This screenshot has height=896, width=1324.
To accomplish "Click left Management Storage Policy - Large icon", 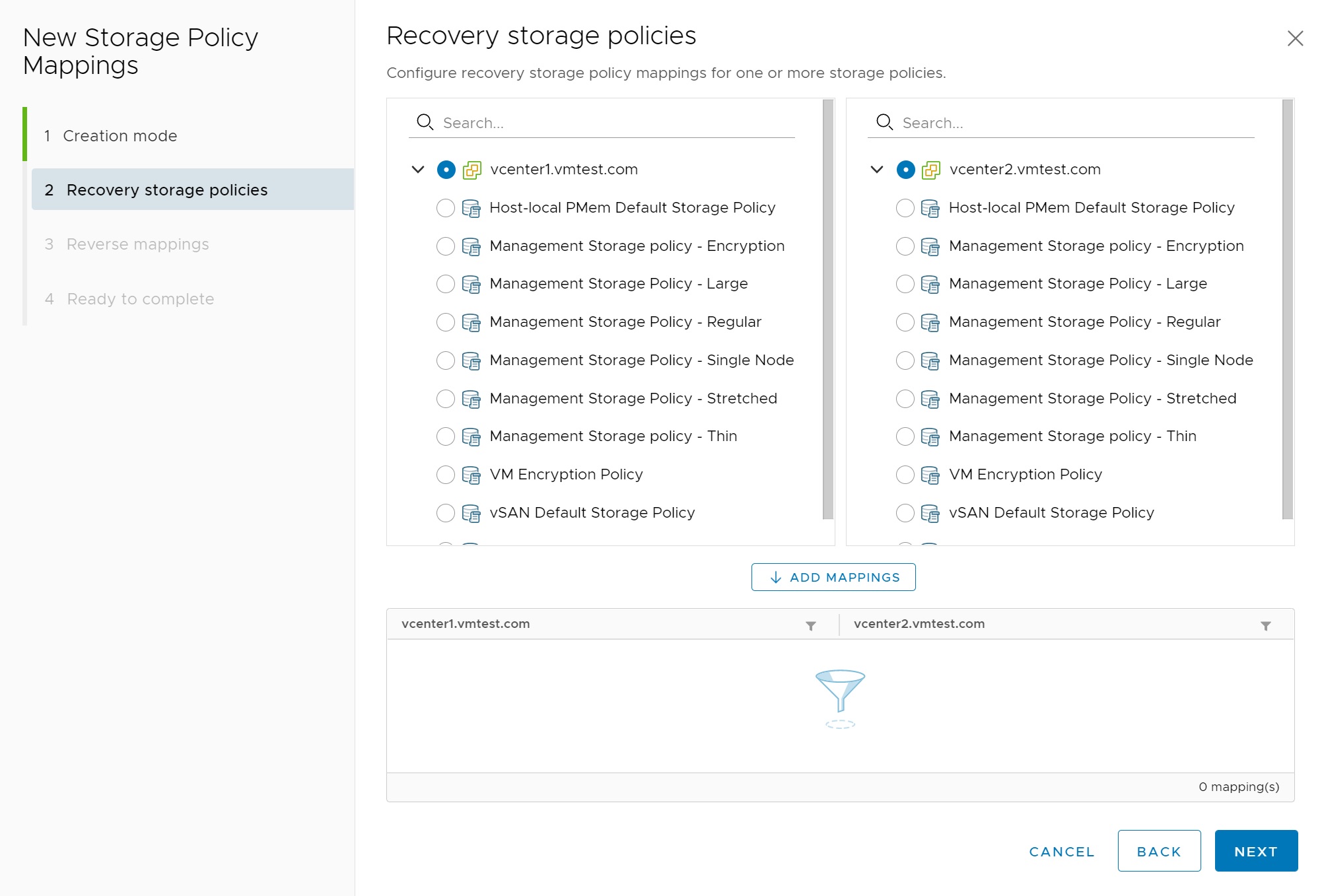I will tap(471, 284).
